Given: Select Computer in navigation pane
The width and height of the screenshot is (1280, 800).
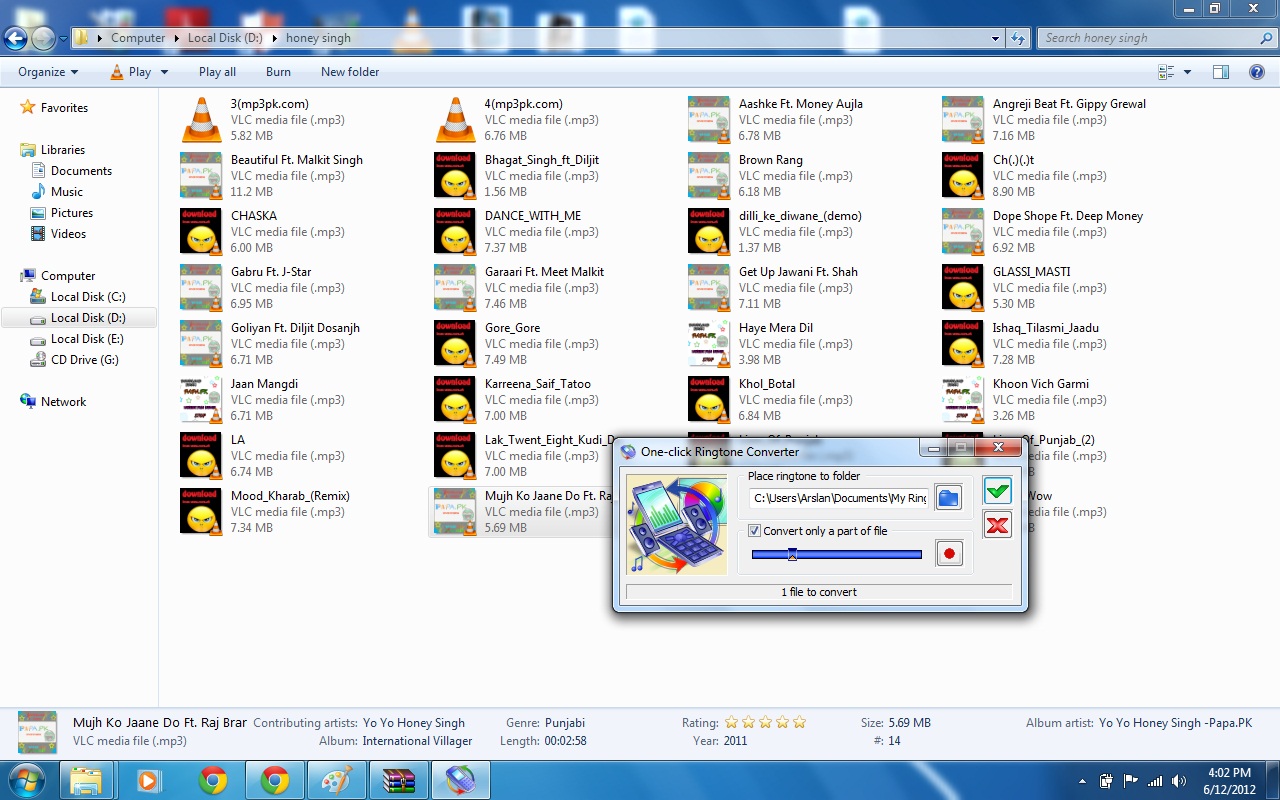Looking at the screenshot, I should 68,276.
